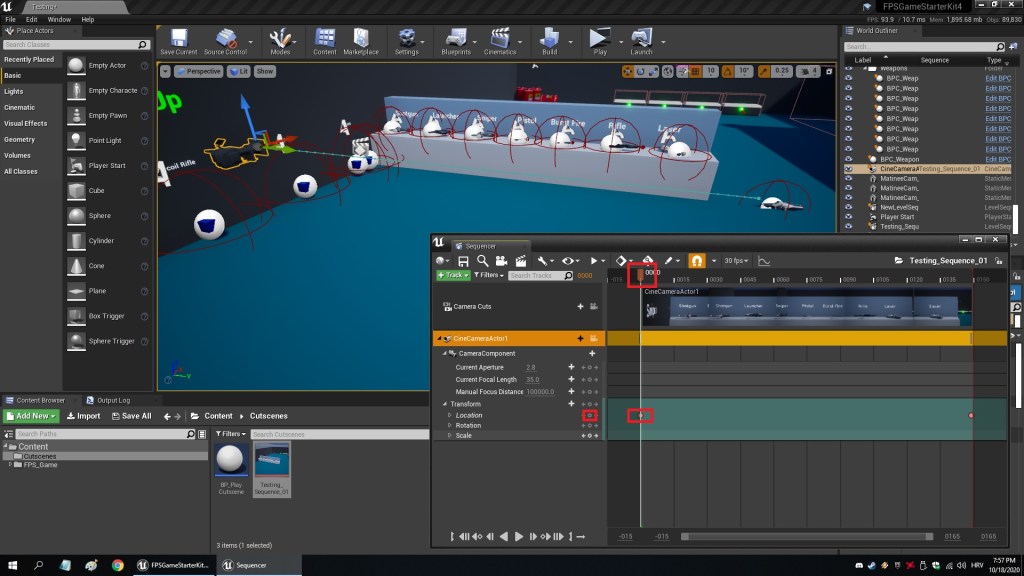Open the Blueprints toolbar menu
Screen dimensions: 1024x576
(456, 40)
